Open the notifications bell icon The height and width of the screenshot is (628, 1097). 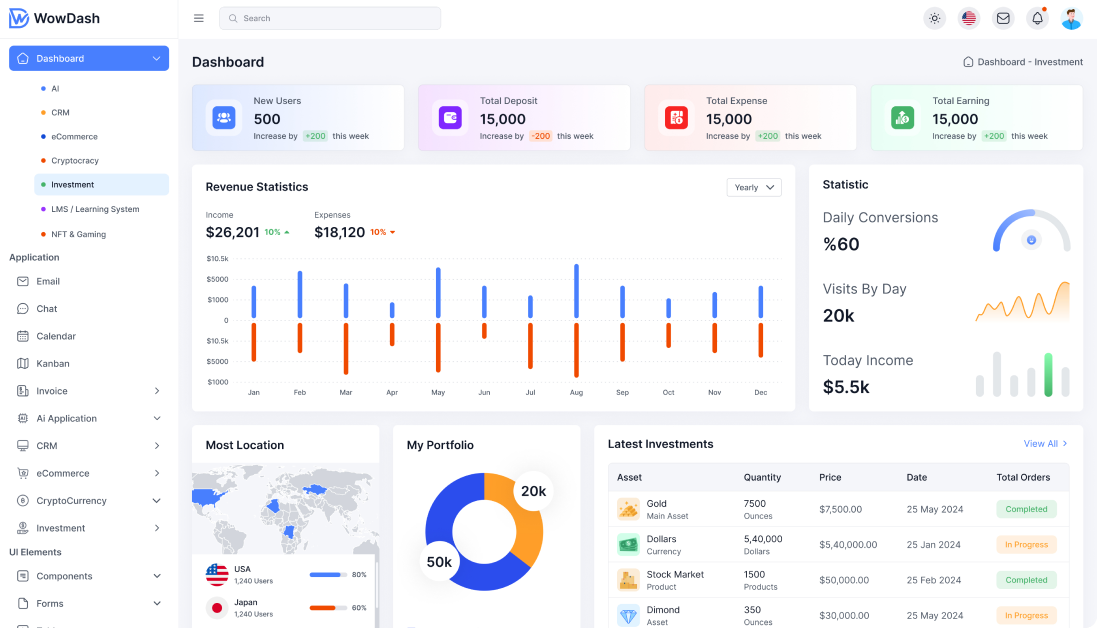tap(1037, 18)
